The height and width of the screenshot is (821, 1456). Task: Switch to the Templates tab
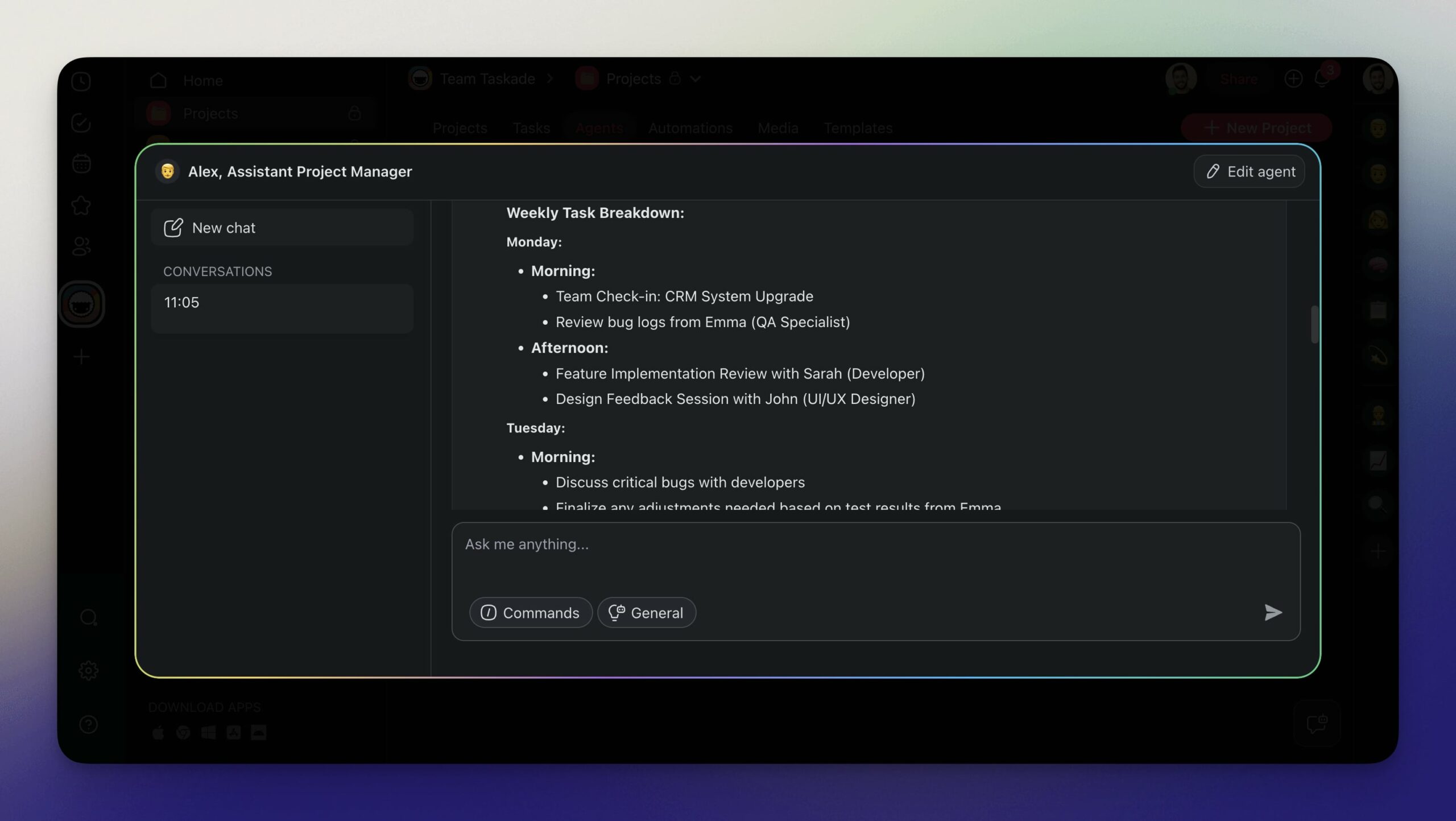[858, 128]
